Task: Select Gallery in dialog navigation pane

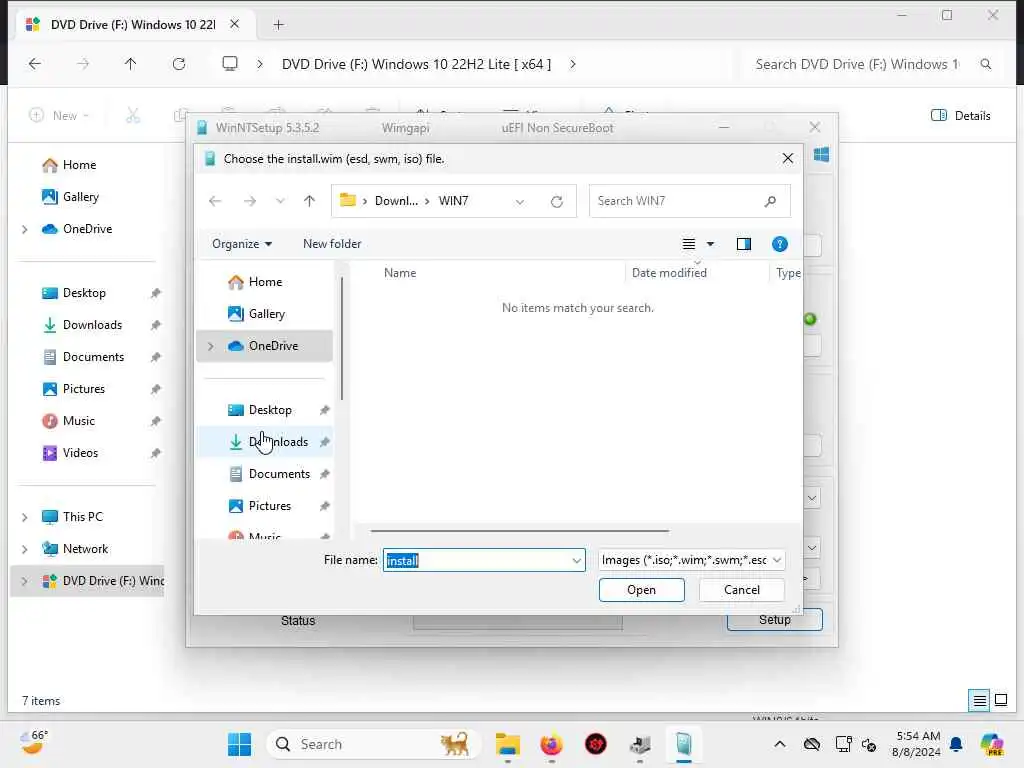Action: point(266,314)
